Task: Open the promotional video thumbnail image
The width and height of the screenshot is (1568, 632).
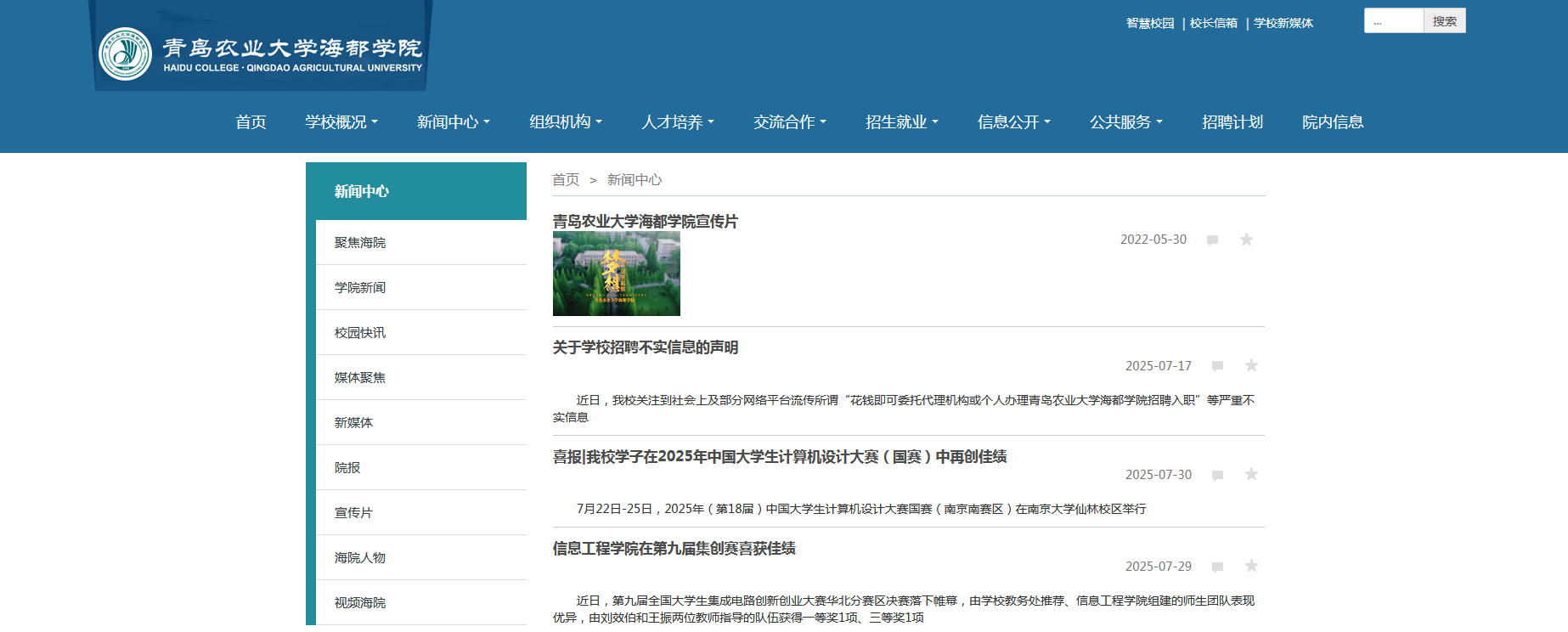Action: (x=616, y=274)
